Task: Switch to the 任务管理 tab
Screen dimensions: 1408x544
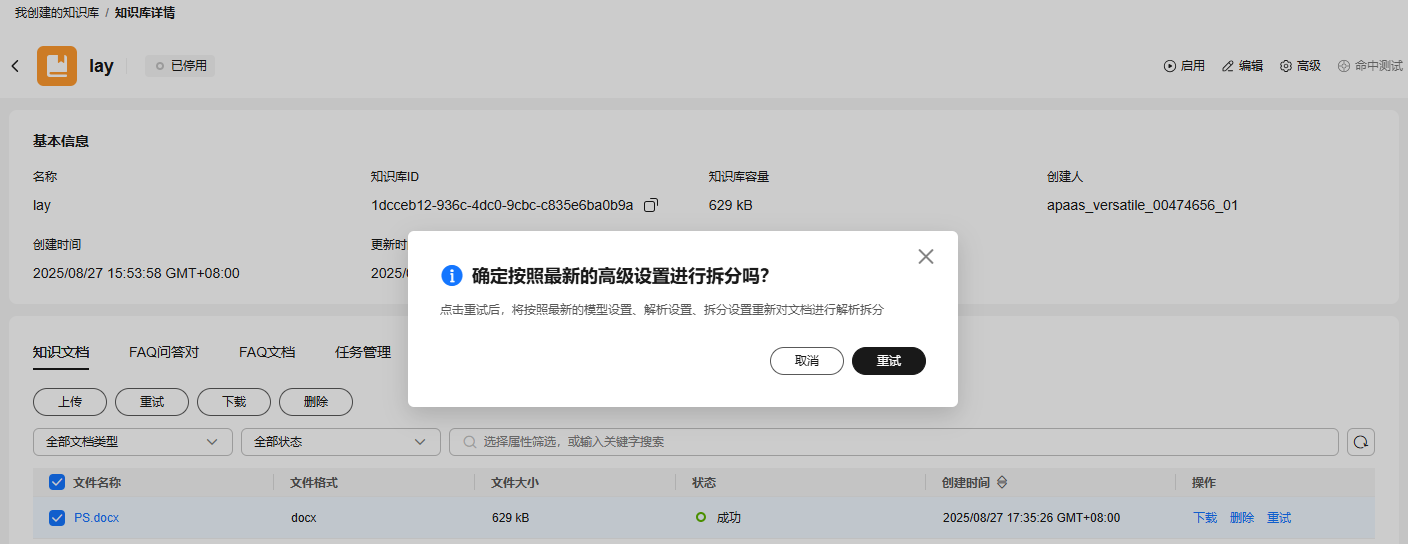Action: coord(363,352)
